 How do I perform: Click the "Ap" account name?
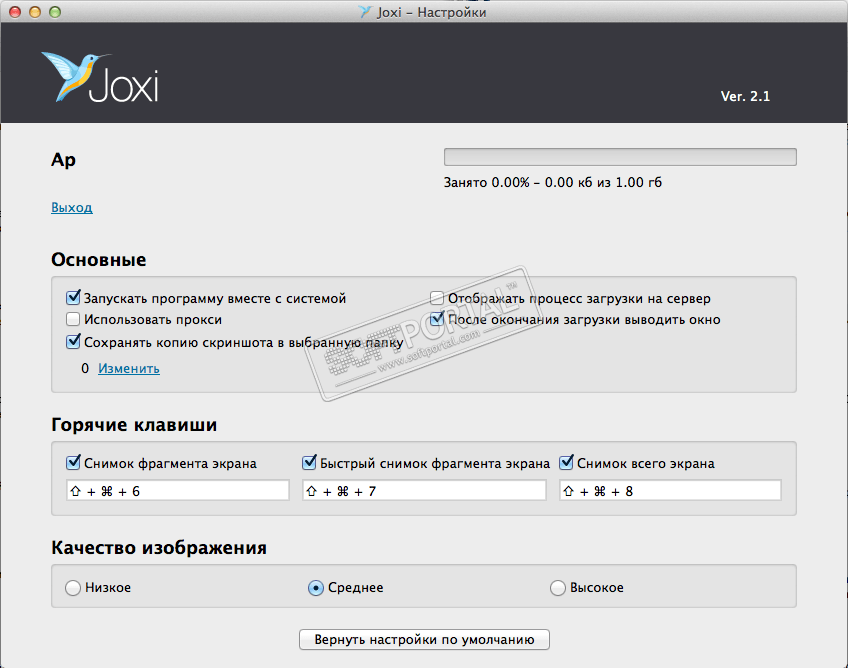pos(63,160)
